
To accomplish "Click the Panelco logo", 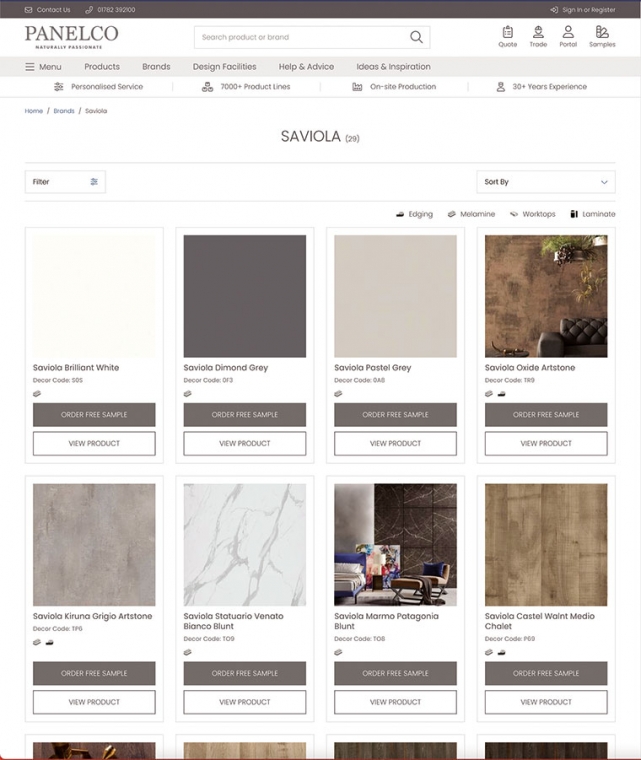I will tap(71, 37).
